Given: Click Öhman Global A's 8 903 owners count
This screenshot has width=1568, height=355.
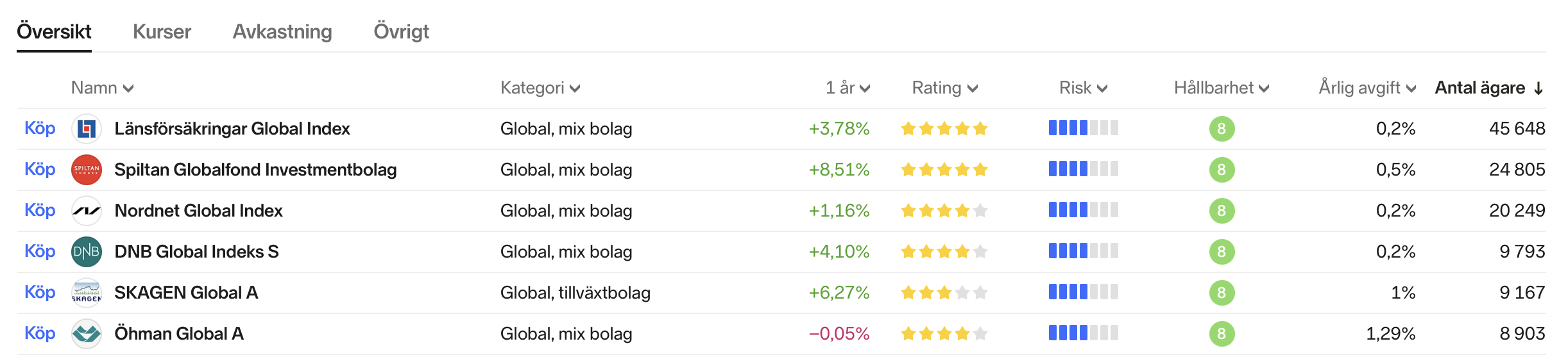Looking at the screenshot, I should (x=1522, y=334).
